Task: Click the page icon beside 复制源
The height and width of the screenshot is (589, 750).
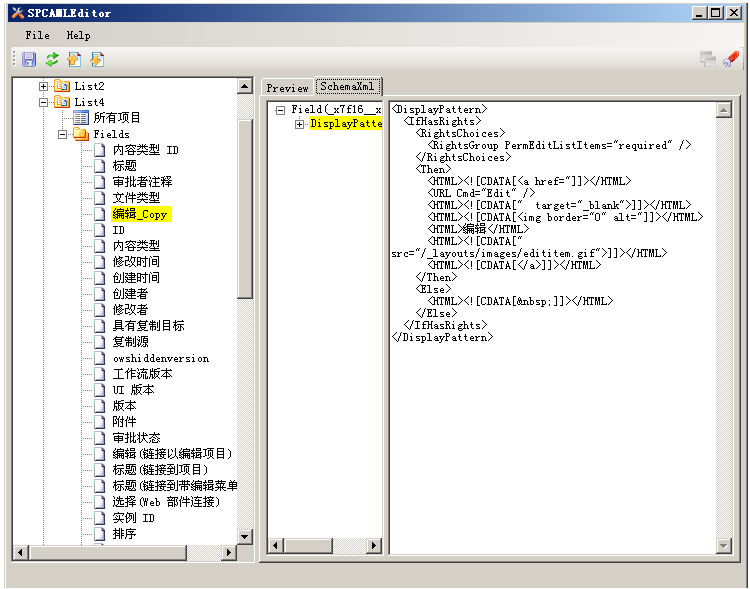Action: tap(99, 342)
